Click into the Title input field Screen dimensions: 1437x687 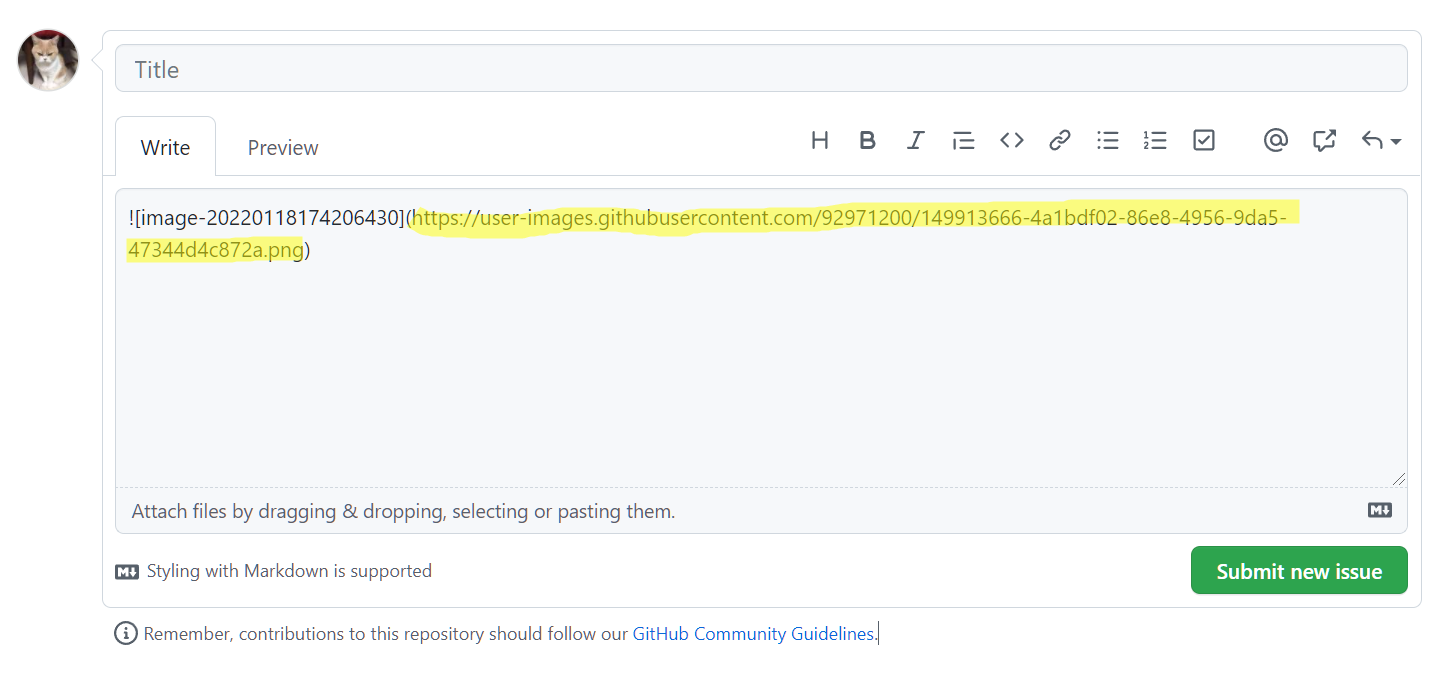(x=760, y=69)
